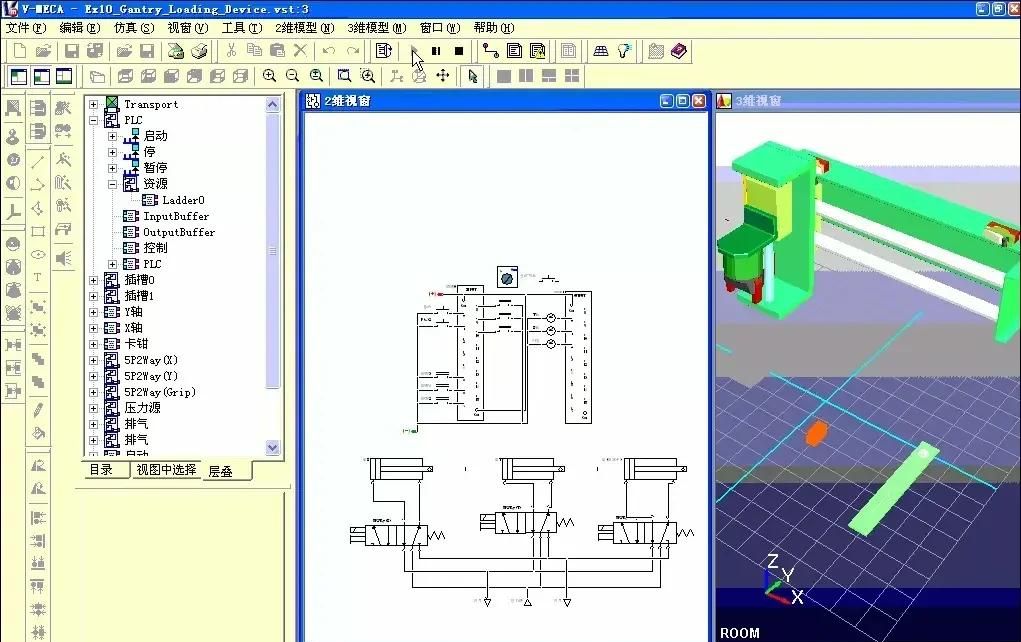Select the Ladder0 item in tree
This screenshot has height=642, width=1021.
coord(183,200)
